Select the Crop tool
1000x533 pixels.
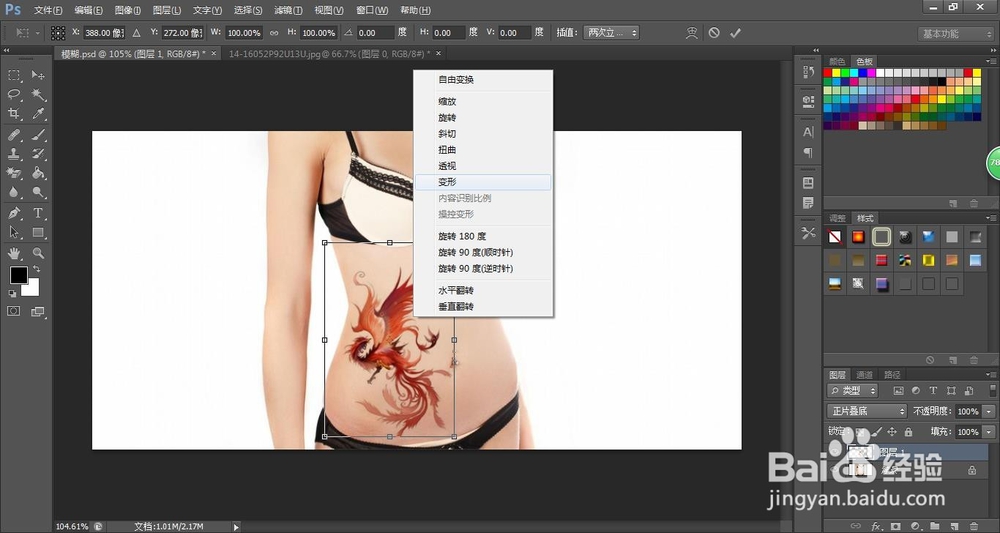[x=14, y=113]
